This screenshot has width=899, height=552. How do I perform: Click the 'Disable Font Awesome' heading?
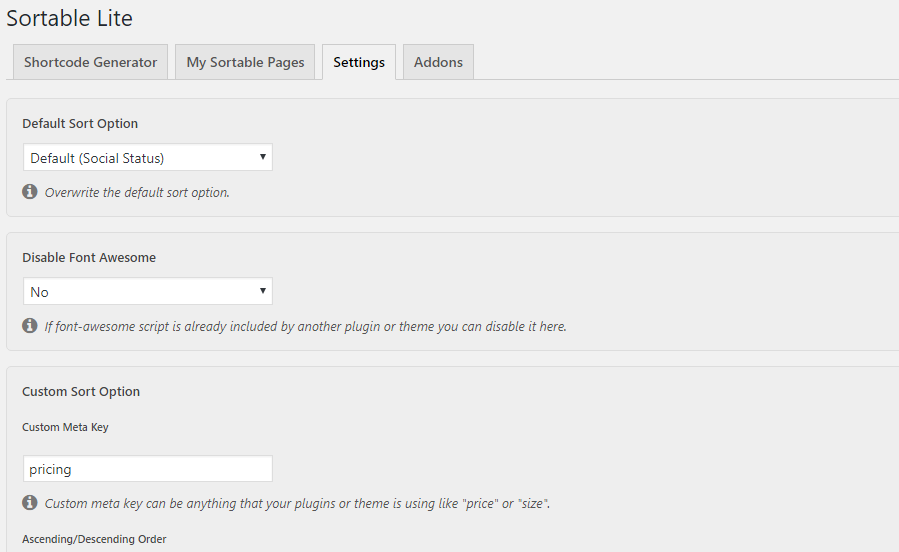(89, 257)
